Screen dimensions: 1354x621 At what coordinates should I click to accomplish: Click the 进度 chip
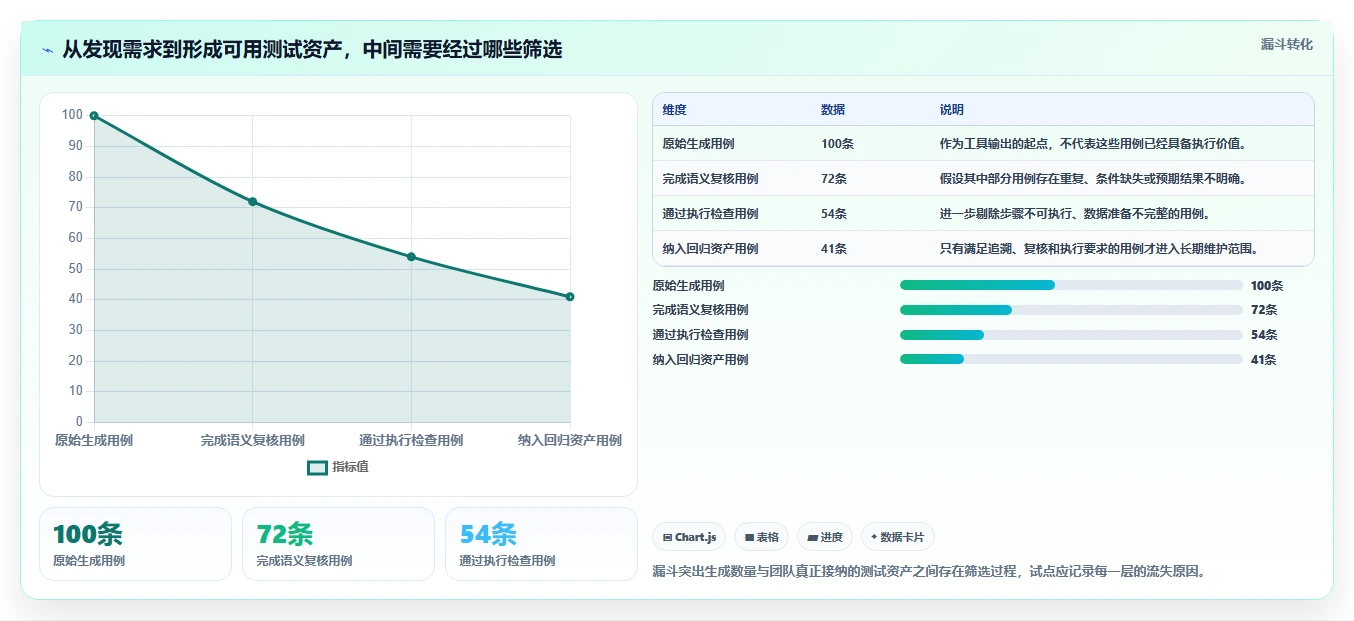(825, 537)
